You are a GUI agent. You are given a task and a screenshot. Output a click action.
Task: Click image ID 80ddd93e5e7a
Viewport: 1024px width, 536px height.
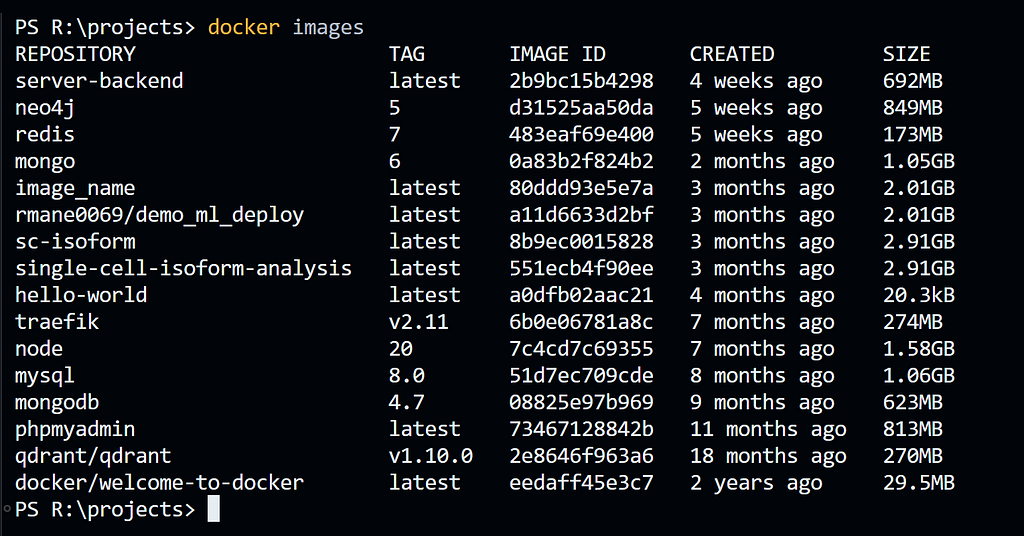(581, 188)
